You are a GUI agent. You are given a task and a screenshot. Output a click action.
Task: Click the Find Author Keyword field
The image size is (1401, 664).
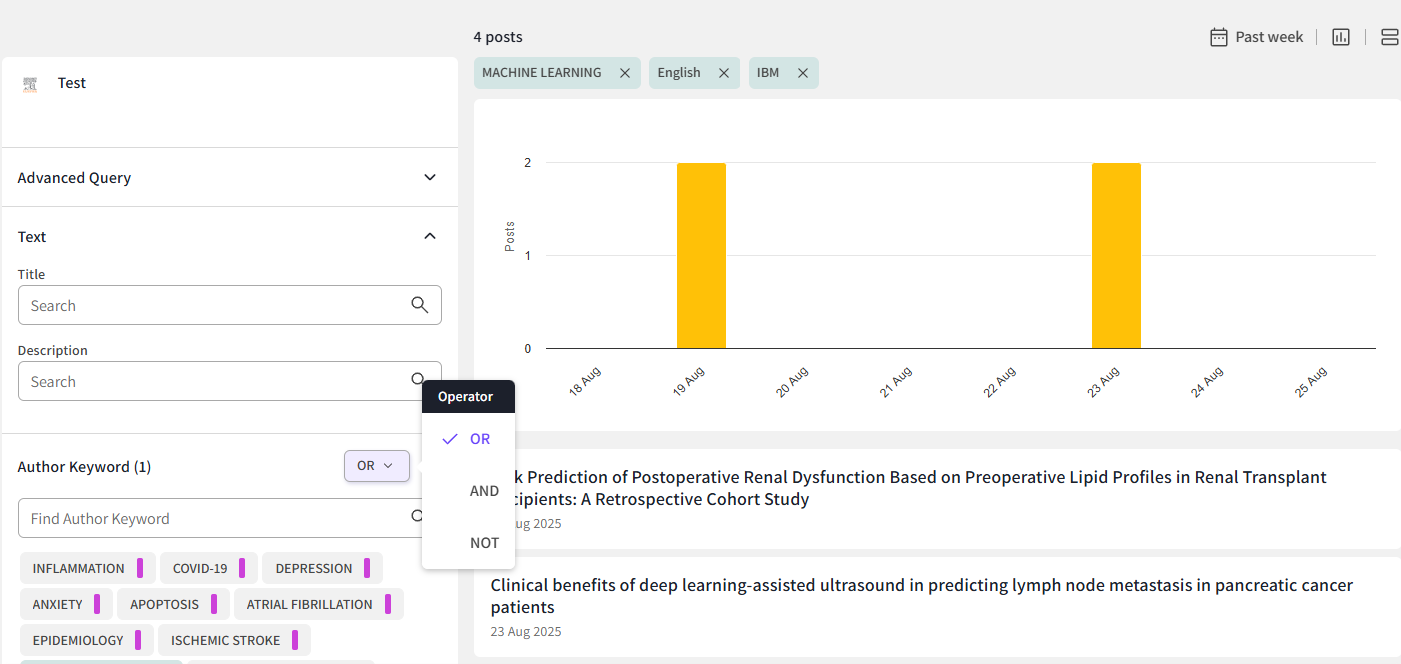[210, 518]
